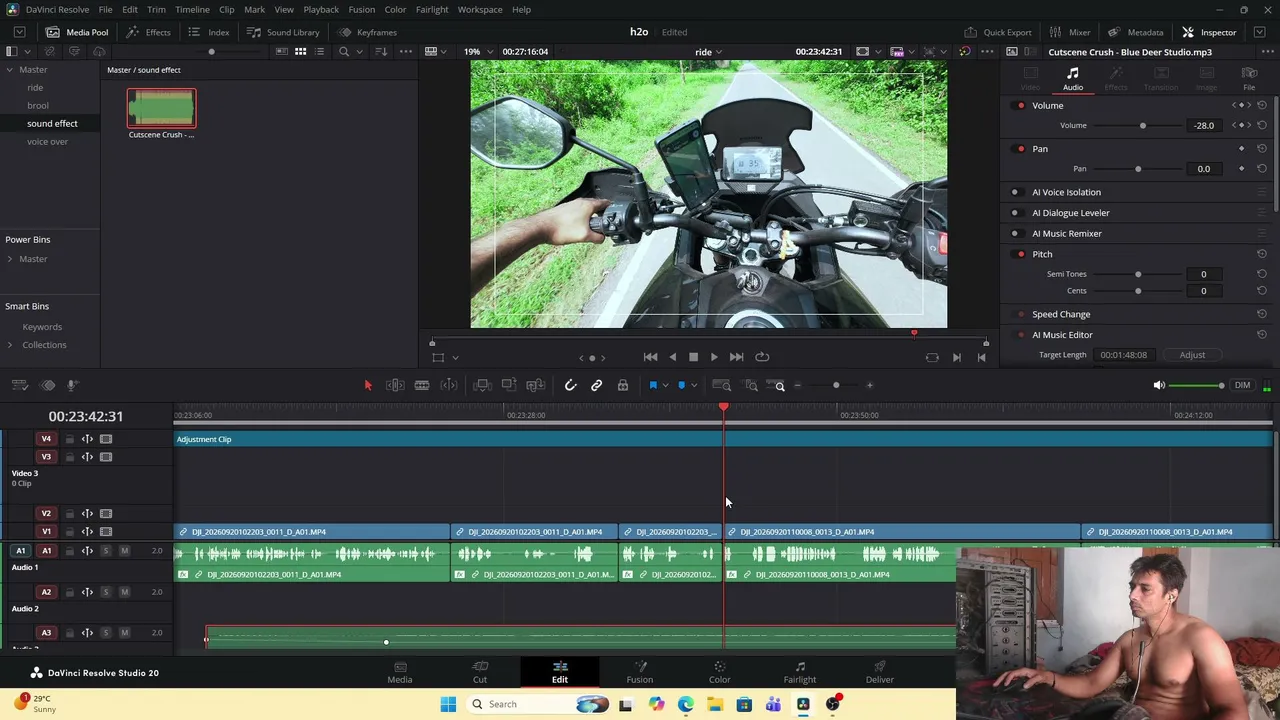
Task: Open the viewer zoom percentage dropdown
Action: click(477, 52)
